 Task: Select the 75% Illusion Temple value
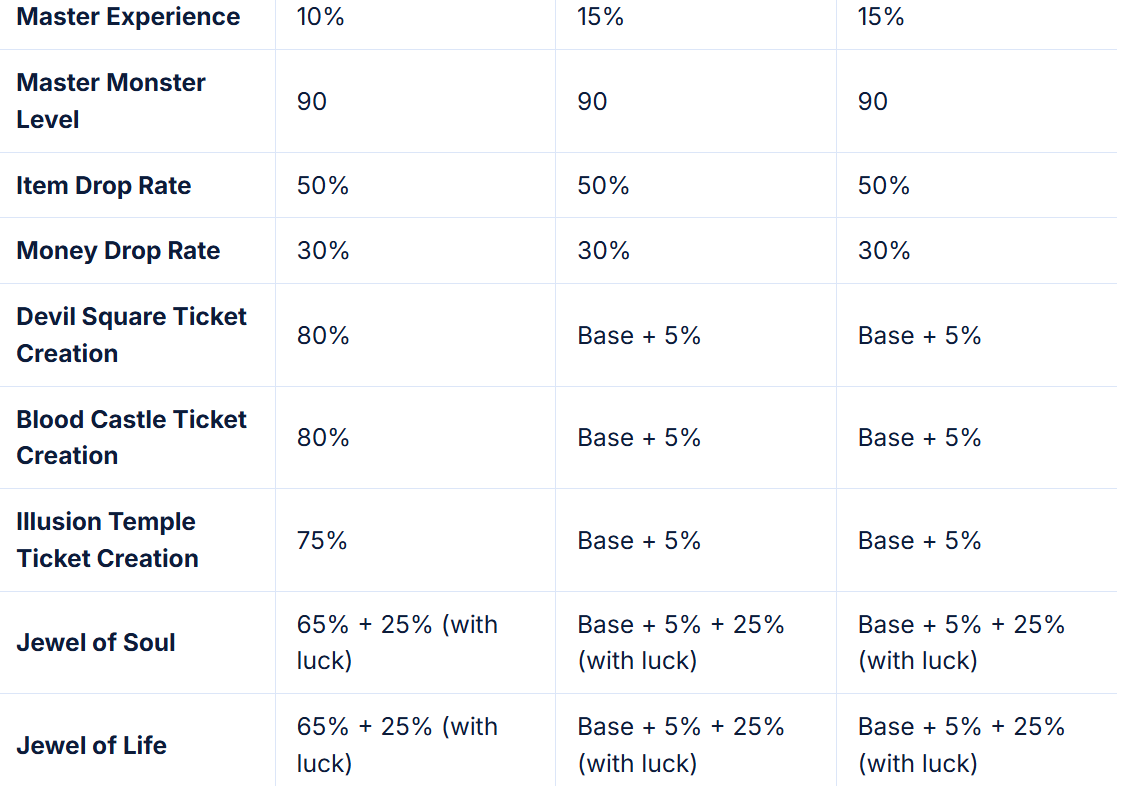[322, 540]
